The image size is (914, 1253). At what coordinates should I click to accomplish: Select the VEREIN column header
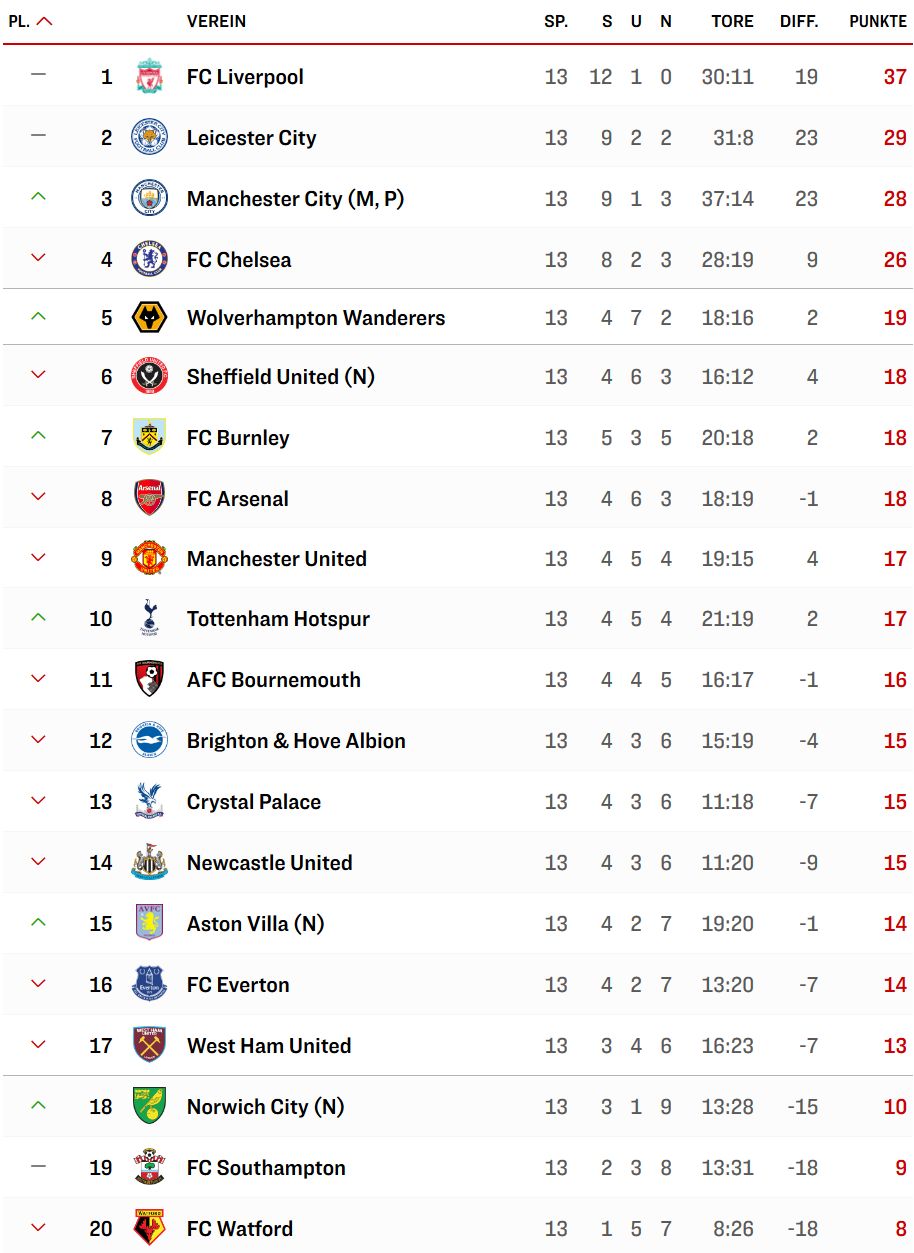(216, 21)
